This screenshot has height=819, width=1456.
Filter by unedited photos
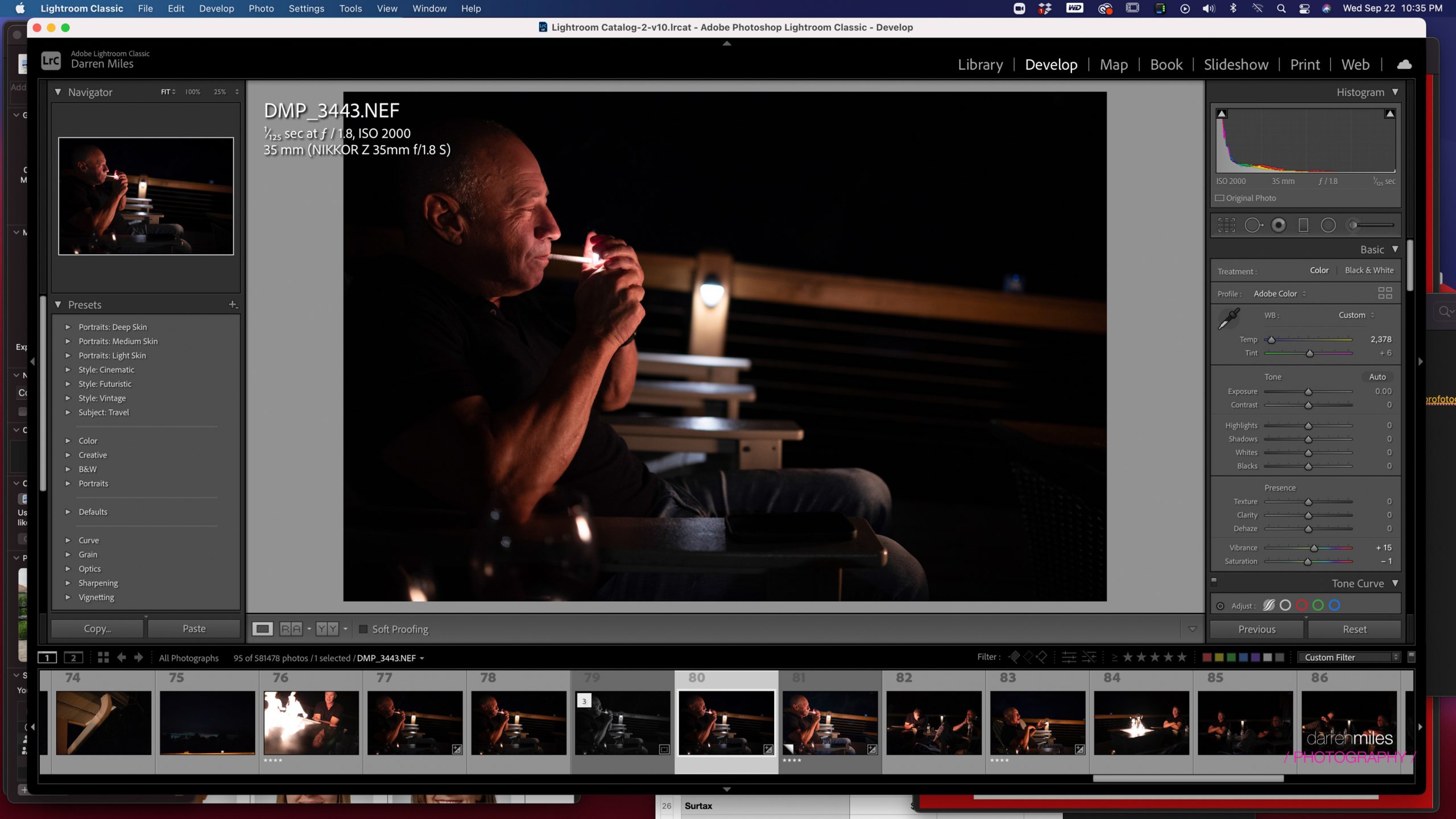point(1089,657)
